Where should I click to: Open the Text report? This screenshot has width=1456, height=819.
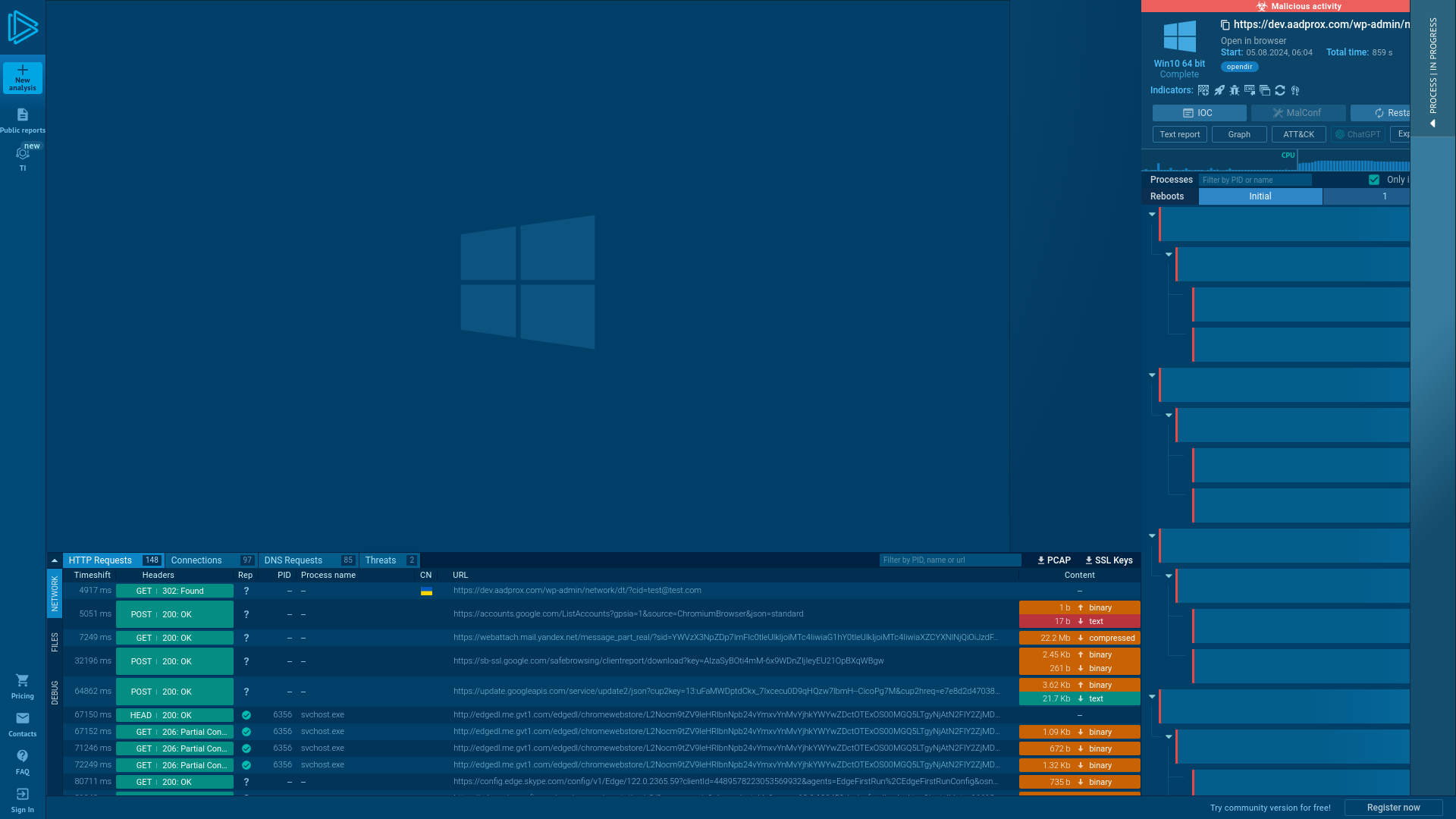pyautogui.click(x=1179, y=134)
